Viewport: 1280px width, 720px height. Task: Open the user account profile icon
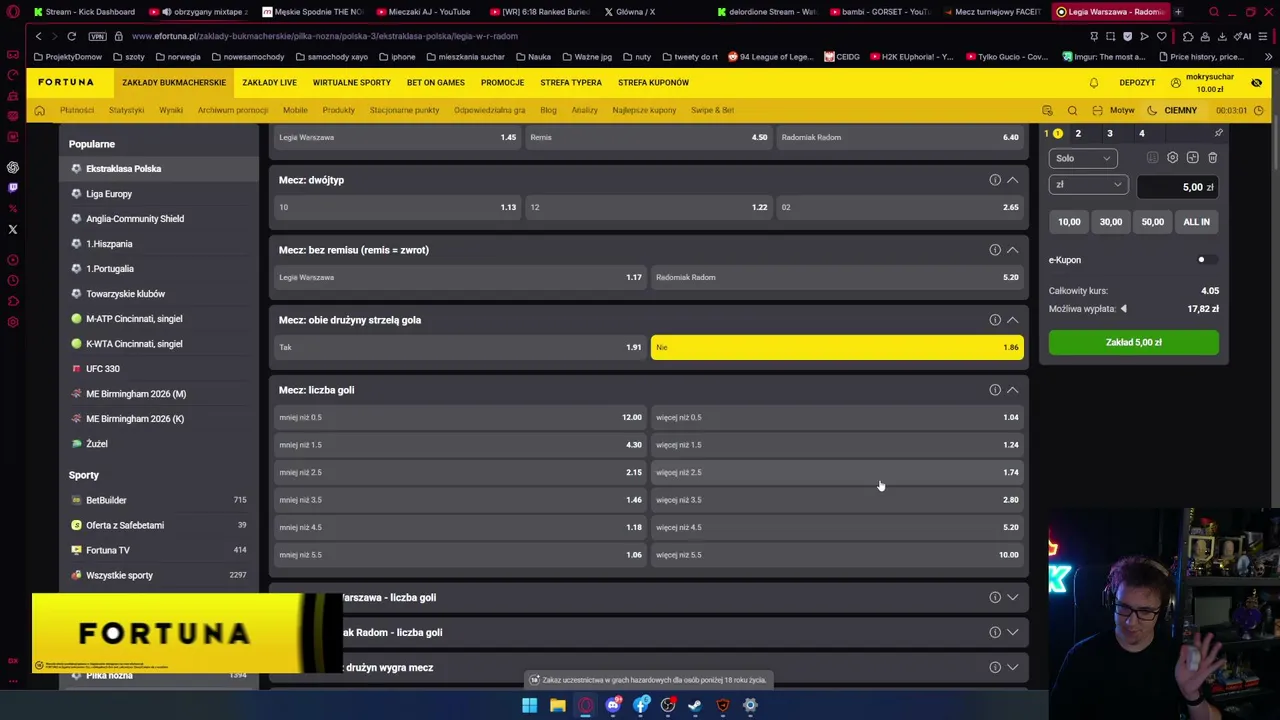pyautogui.click(x=1176, y=83)
